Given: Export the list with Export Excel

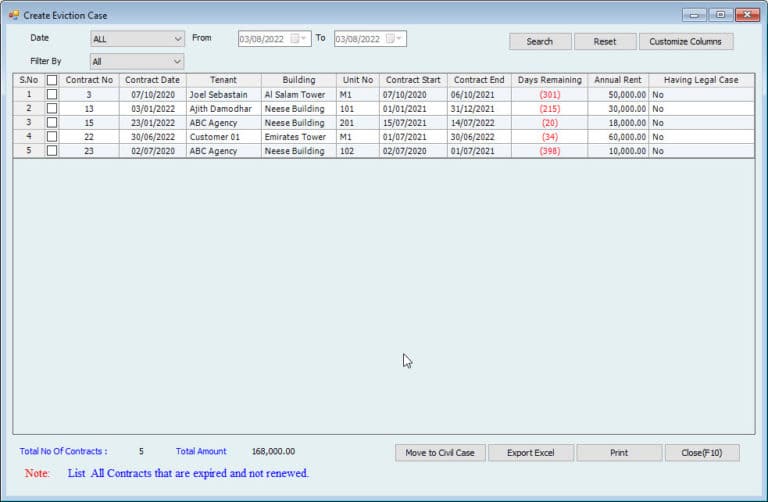Looking at the screenshot, I should (x=530, y=453).
